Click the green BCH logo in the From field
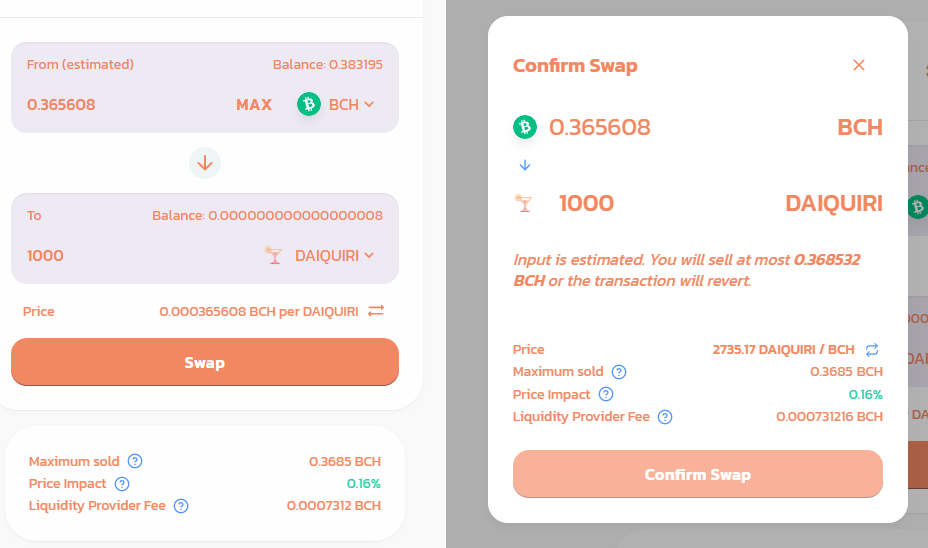 coord(308,104)
